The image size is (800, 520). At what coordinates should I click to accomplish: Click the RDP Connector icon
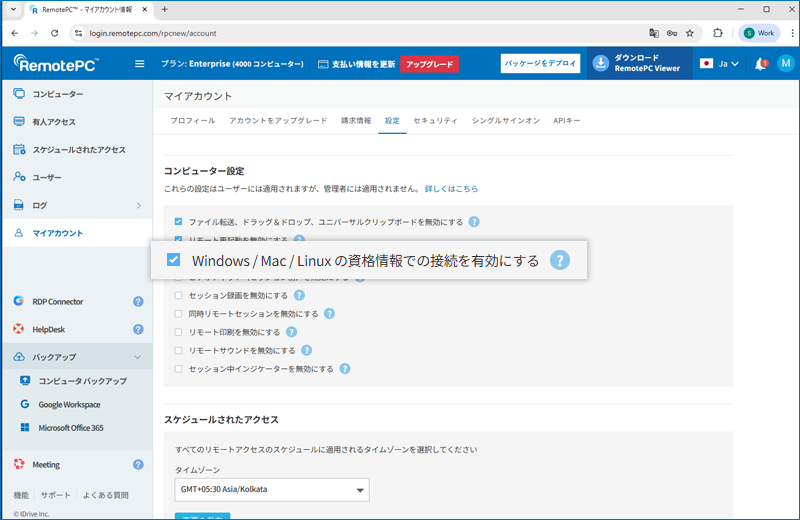(x=19, y=301)
